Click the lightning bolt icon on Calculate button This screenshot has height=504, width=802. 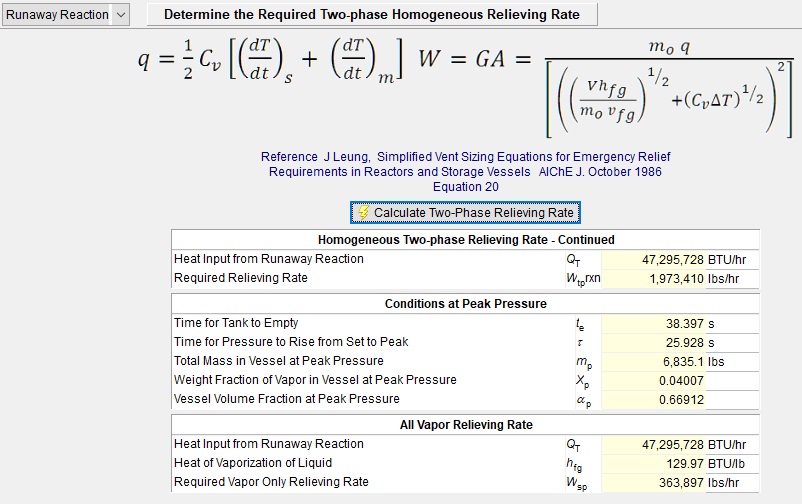[363, 213]
